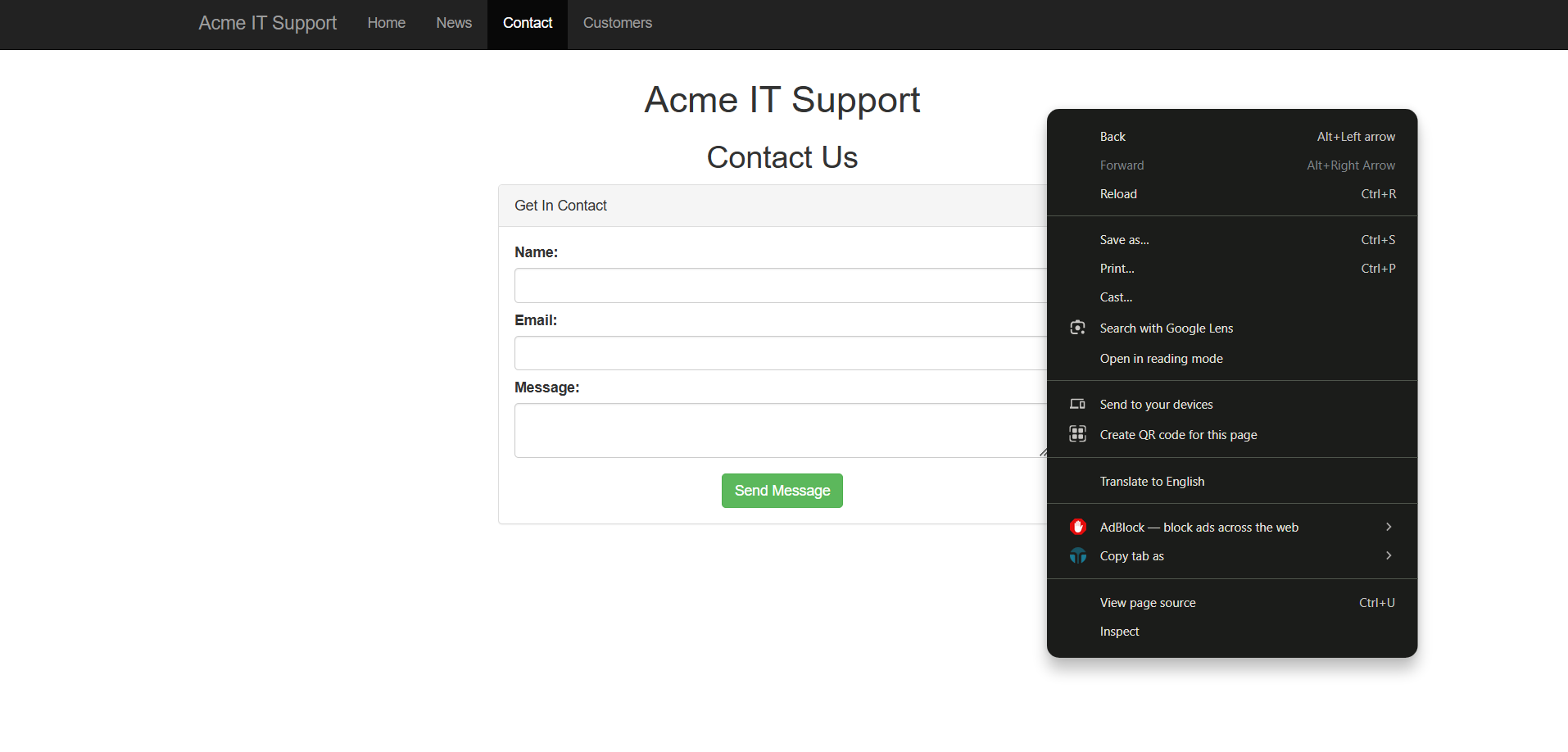Go to the Customers nav link
This screenshot has width=1568, height=752.
tap(617, 23)
